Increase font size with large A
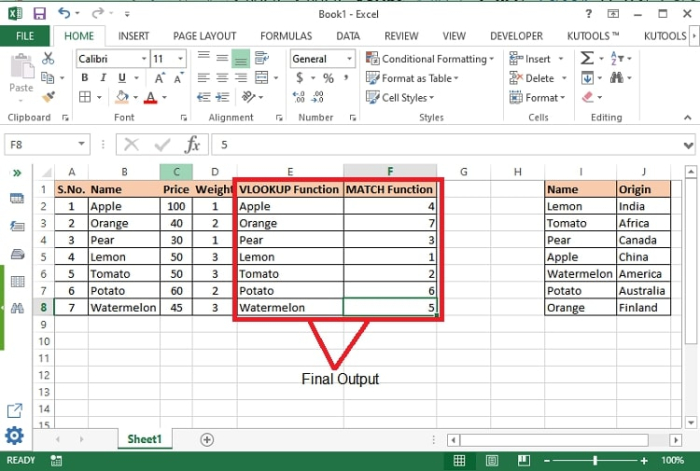The height and width of the screenshot is (471, 700). pos(159,78)
